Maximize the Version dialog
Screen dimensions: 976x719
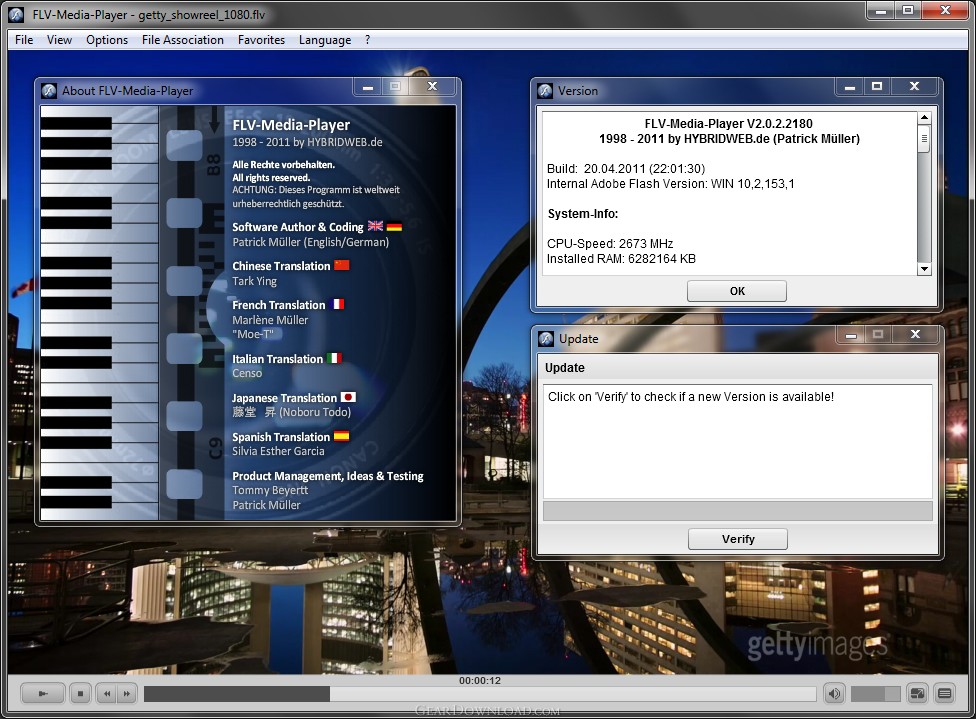pos(877,87)
